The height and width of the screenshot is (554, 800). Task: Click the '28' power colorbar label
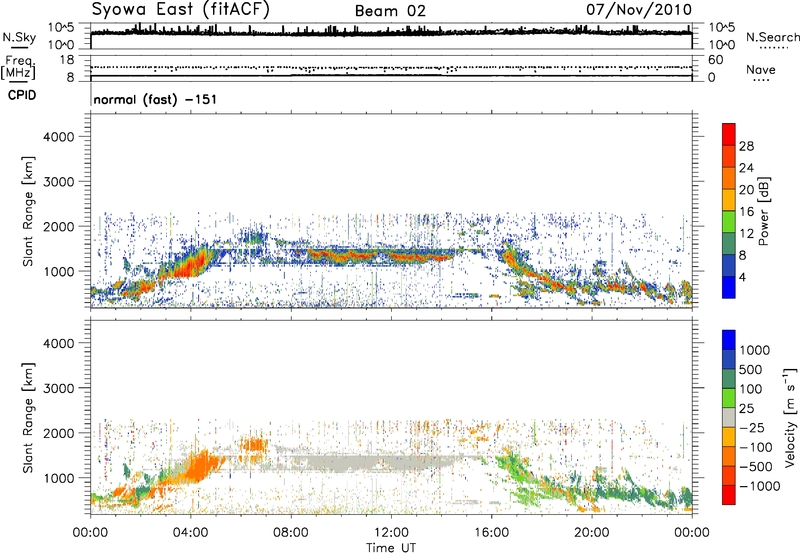tap(746, 146)
